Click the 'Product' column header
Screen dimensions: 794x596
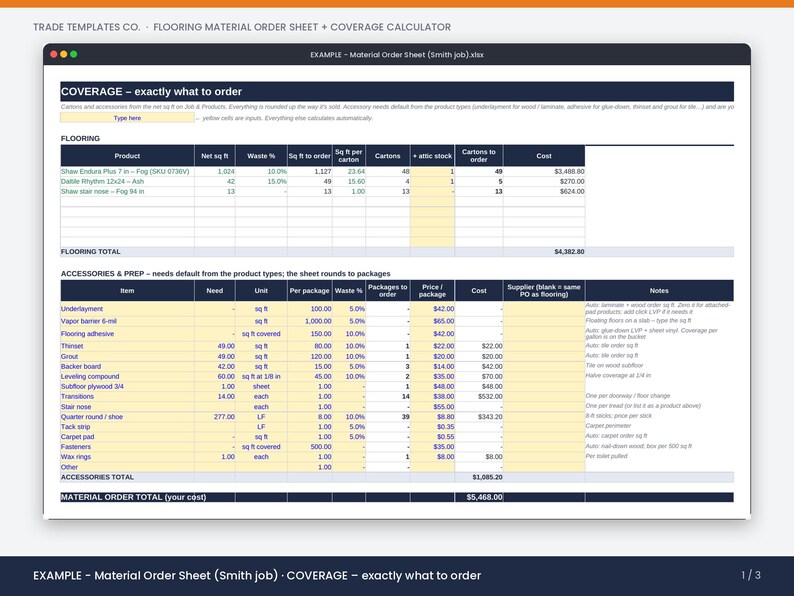pos(127,156)
